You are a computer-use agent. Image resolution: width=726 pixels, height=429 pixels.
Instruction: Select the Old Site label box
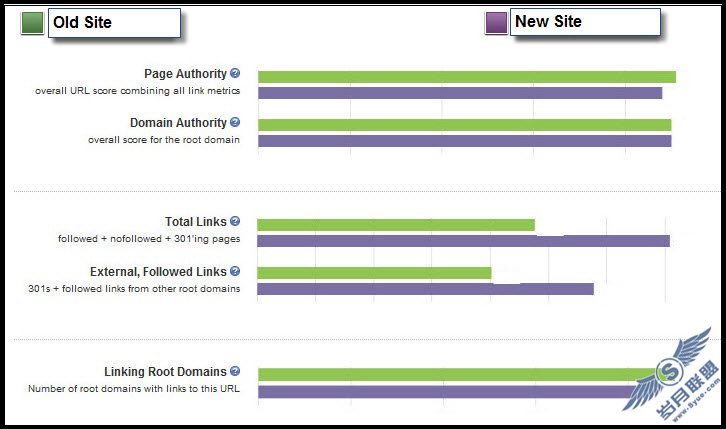point(113,23)
